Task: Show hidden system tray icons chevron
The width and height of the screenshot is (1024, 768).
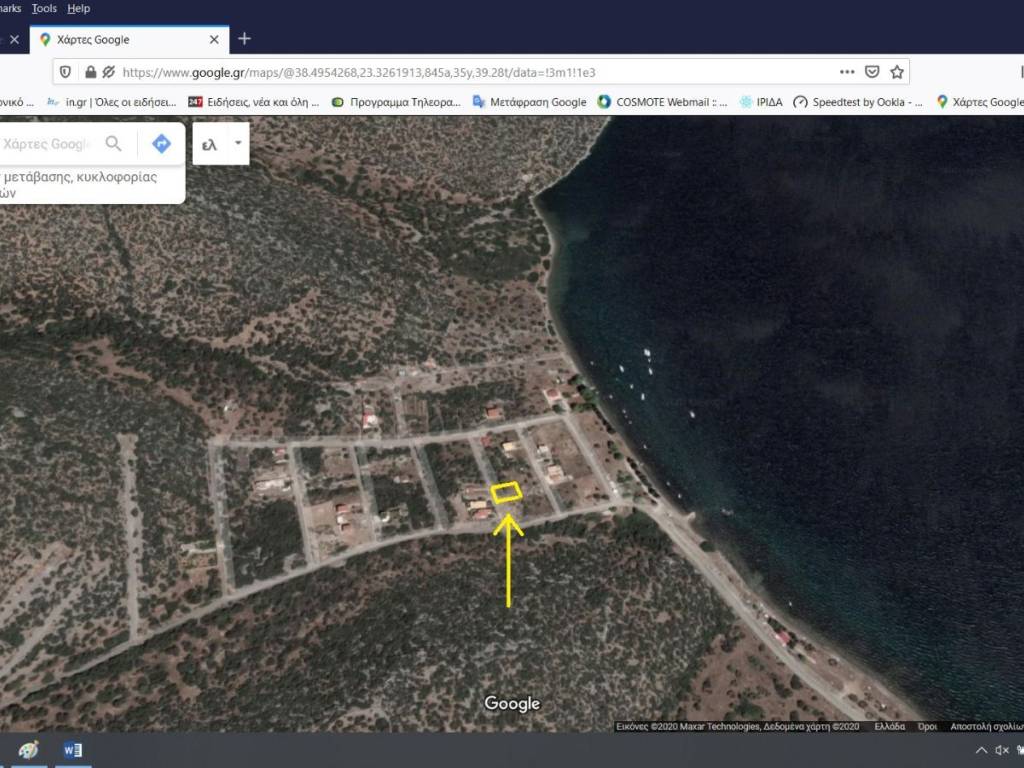Action: [981, 750]
